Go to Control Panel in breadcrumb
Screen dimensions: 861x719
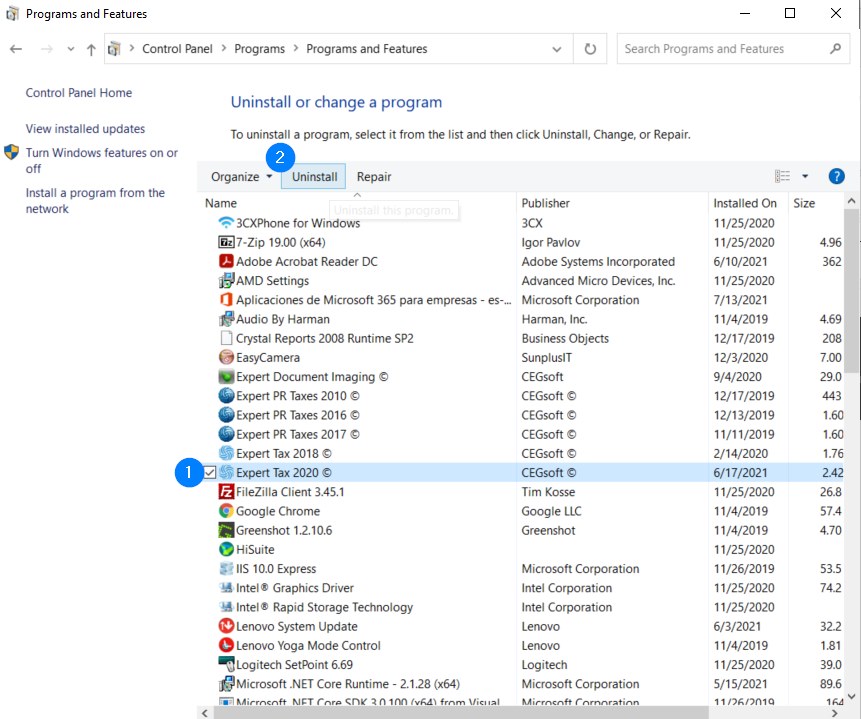pos(177,49)
